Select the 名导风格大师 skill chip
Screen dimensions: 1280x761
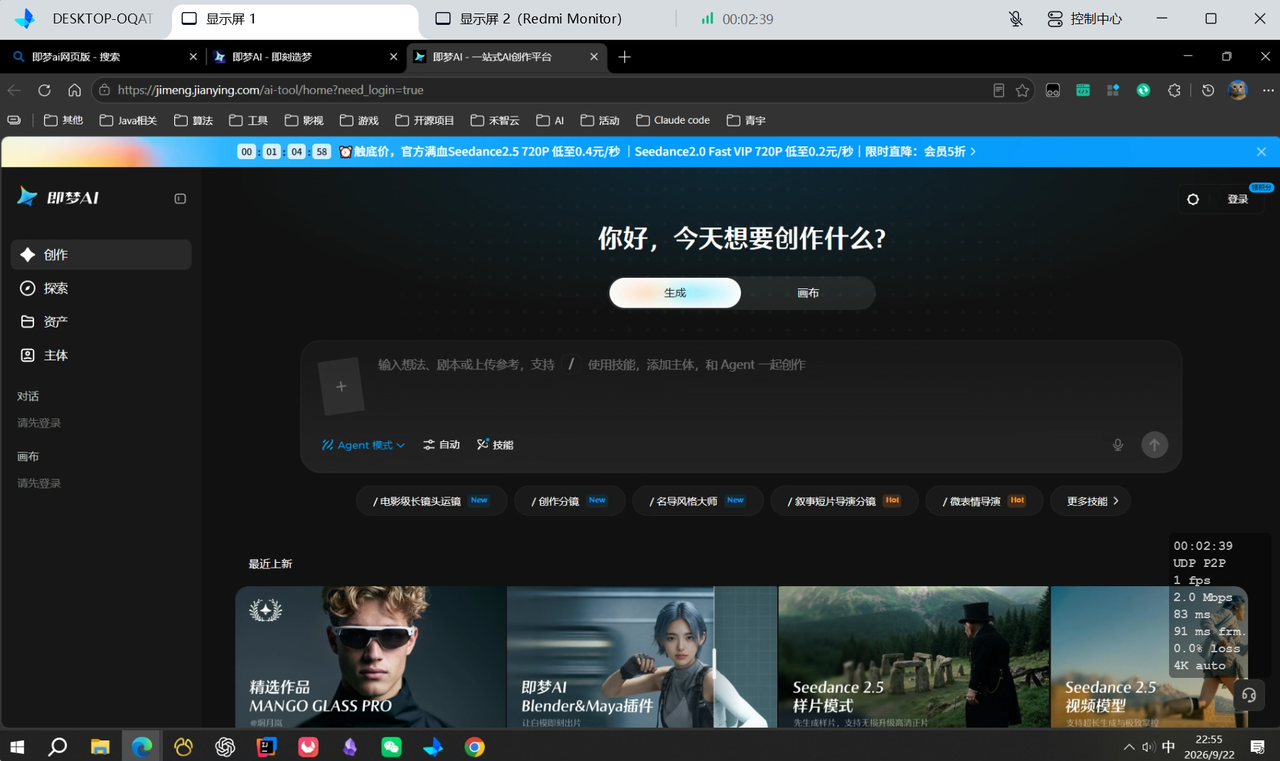coord(698,501)
